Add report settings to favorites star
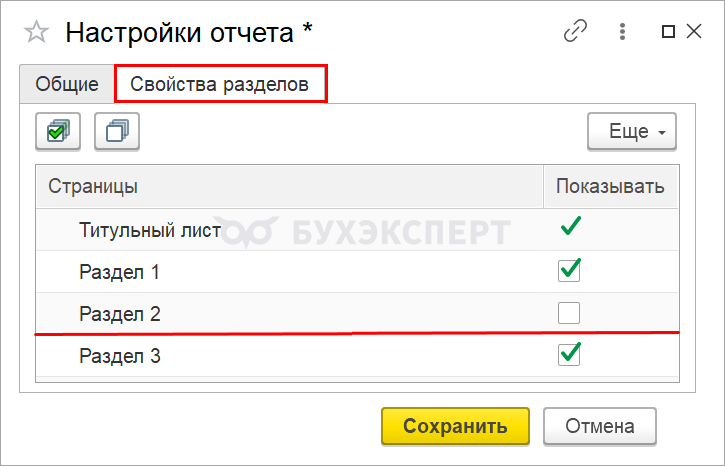 36,32
